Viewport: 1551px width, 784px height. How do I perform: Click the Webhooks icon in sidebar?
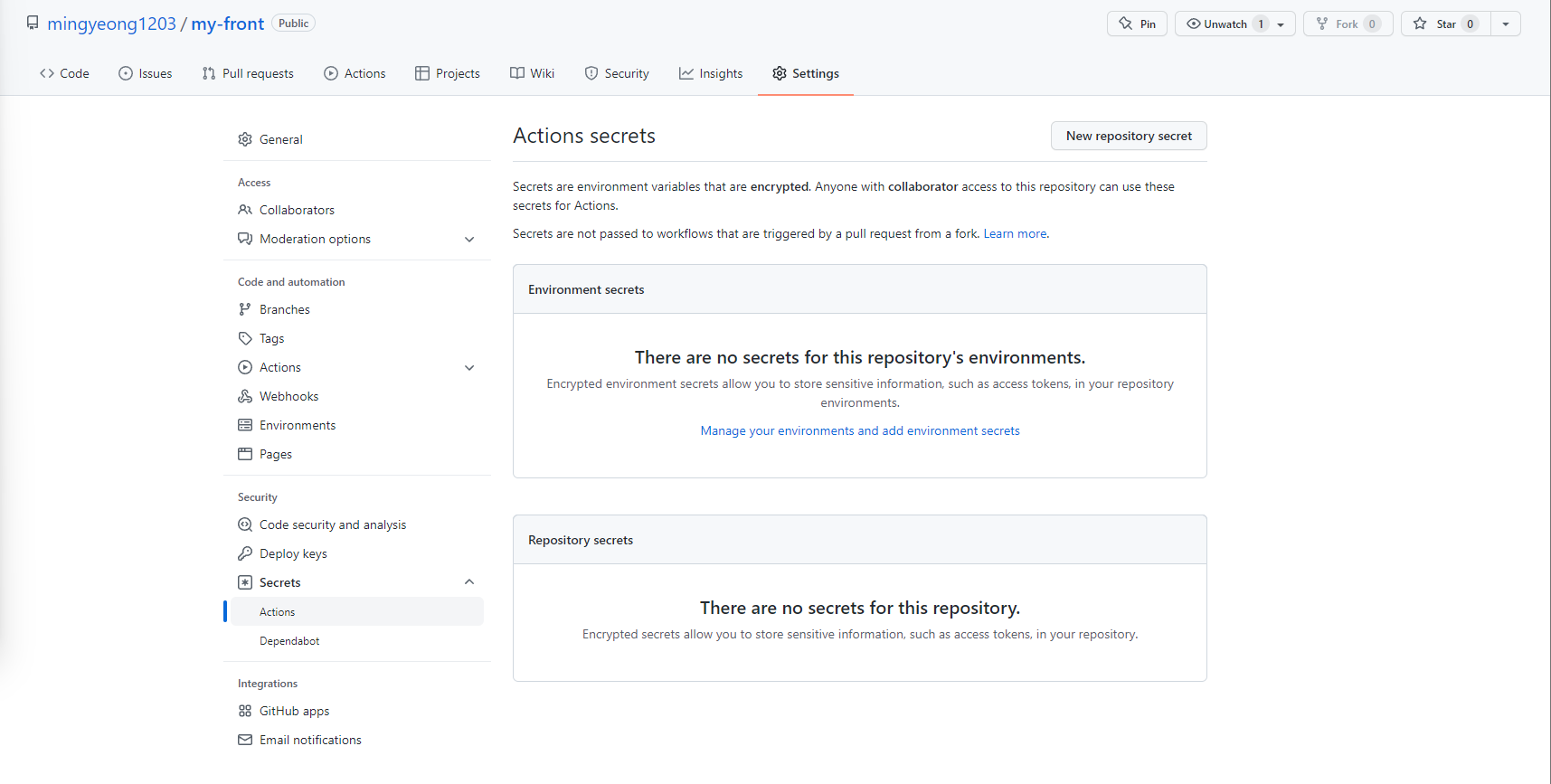[x=245, y=396]
